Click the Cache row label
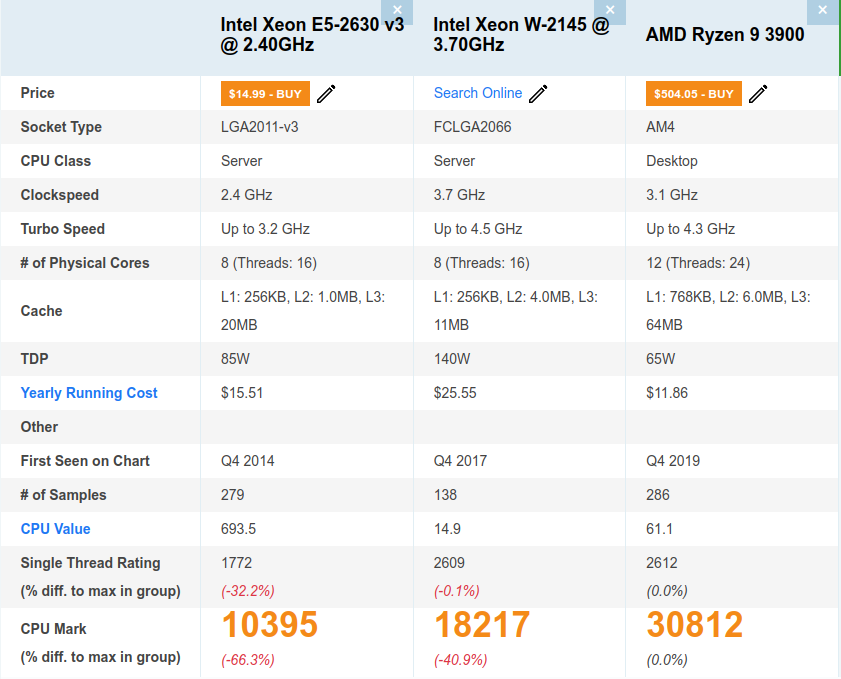The height and width of the screenshot is (679, 841). [41, 311]
